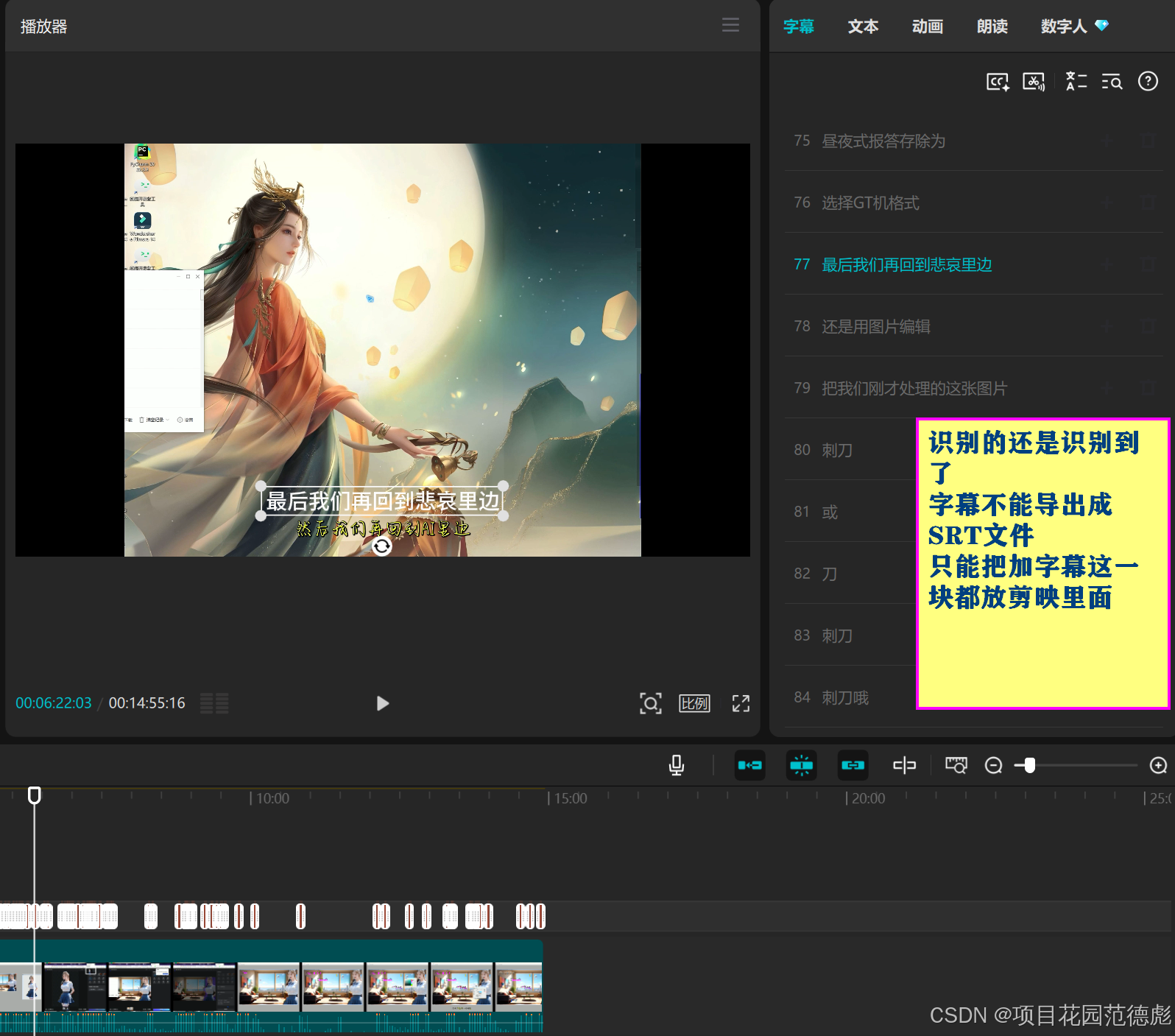Open subtitle find and replace
The image size is (1175, 1036).
pyautogui.click(x=1112, y=82)
